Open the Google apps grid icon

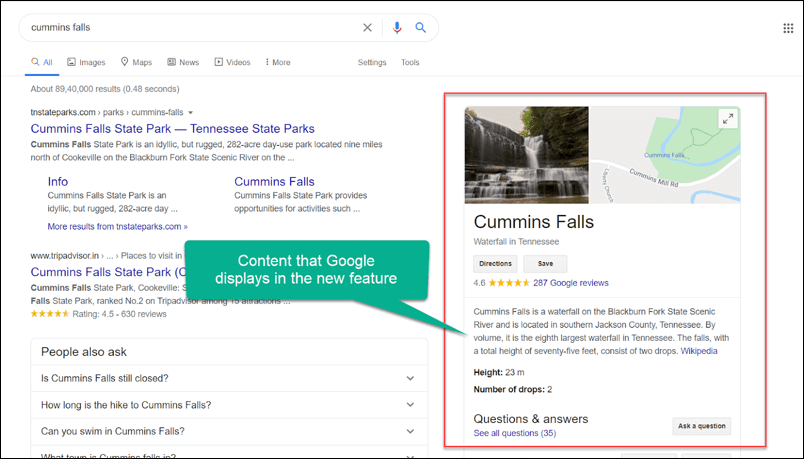(x=788, y=28)
